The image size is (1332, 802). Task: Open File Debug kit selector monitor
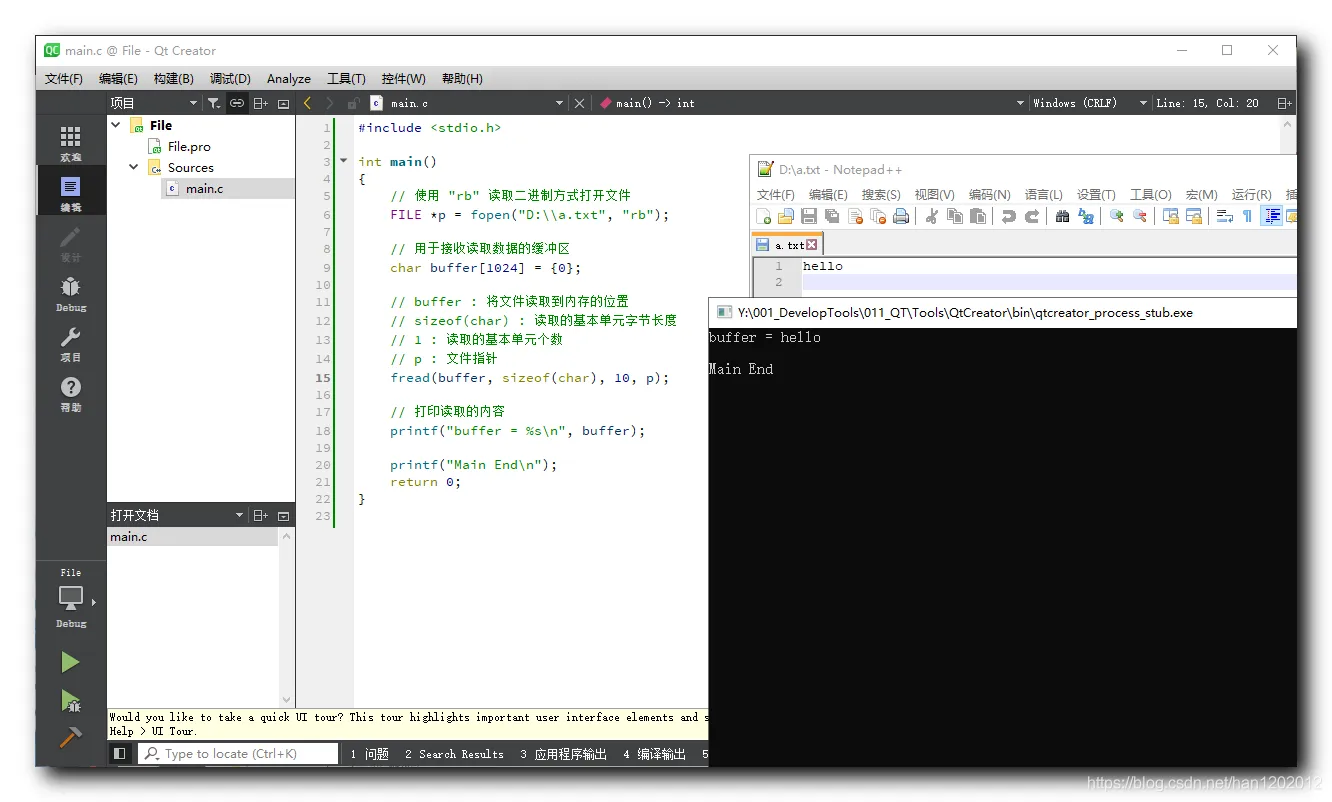tap(72, 598)
